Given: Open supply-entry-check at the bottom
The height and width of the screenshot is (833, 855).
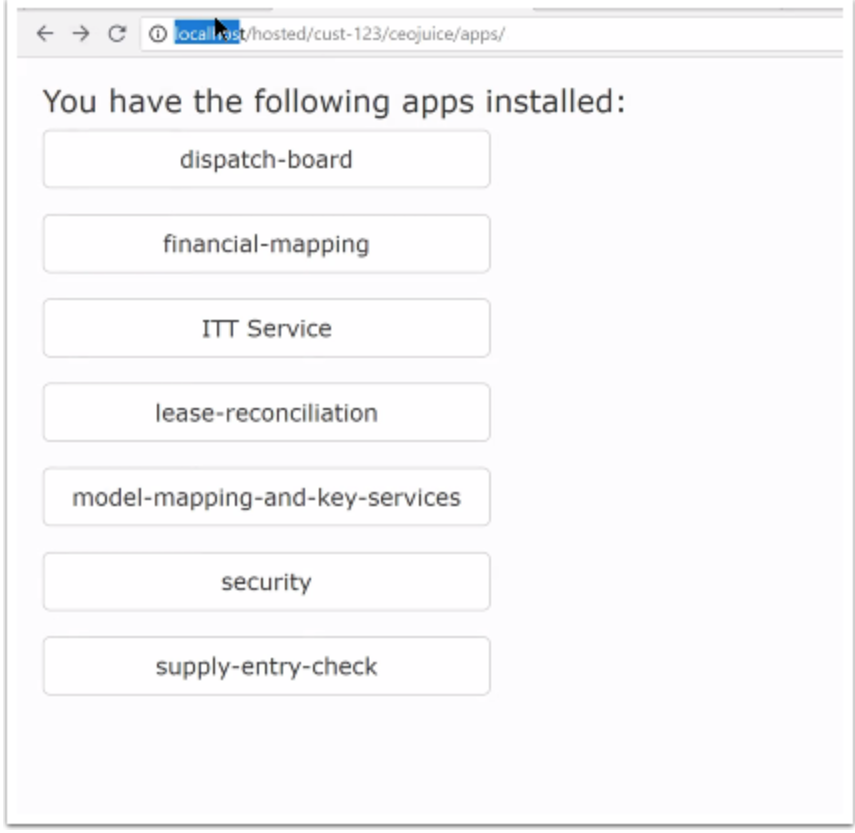Looking at the screenshot, I should coord(265,666).
